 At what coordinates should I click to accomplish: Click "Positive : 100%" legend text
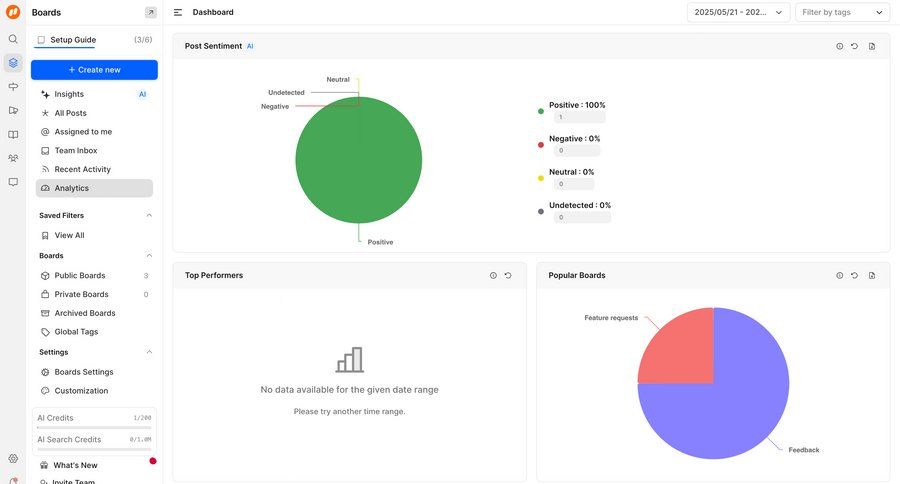pyautogui.click(x=577, y=105)
